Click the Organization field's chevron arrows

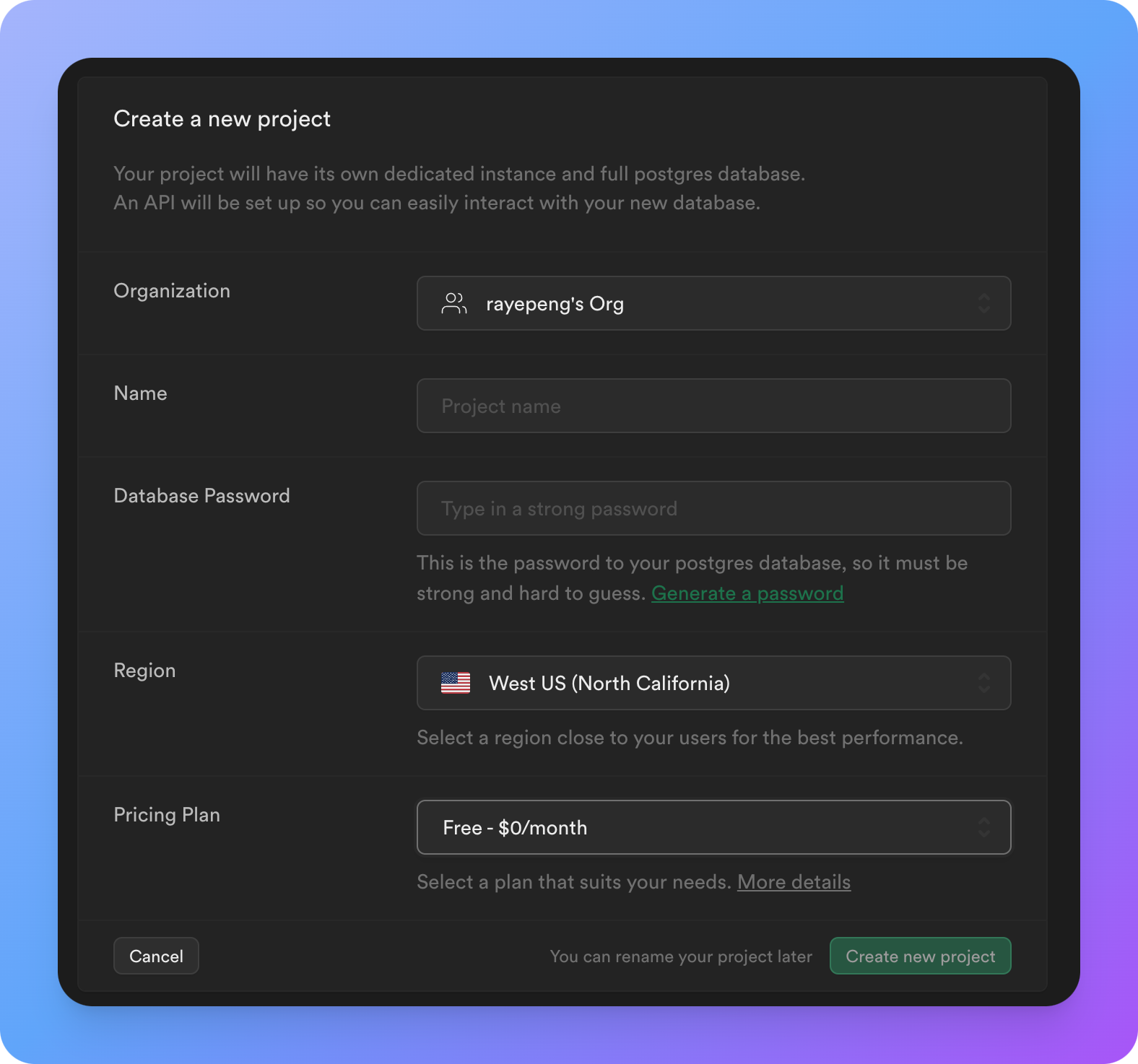click(983, 304)
